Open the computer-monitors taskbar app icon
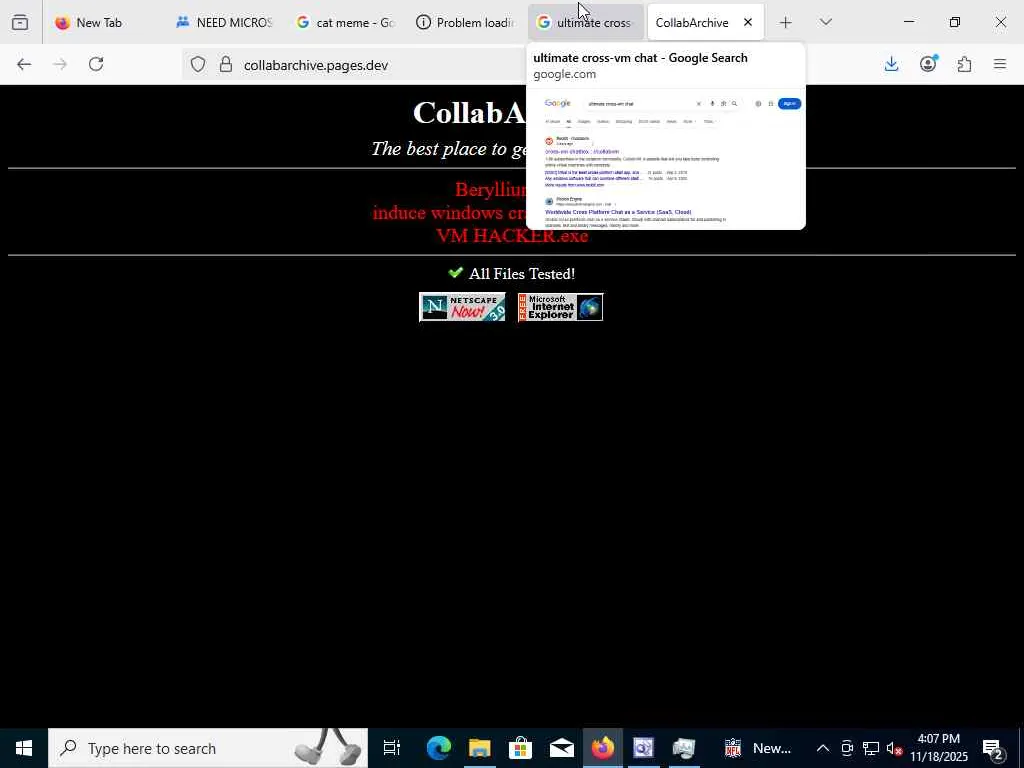1024x768 pixels. (684, 748)
